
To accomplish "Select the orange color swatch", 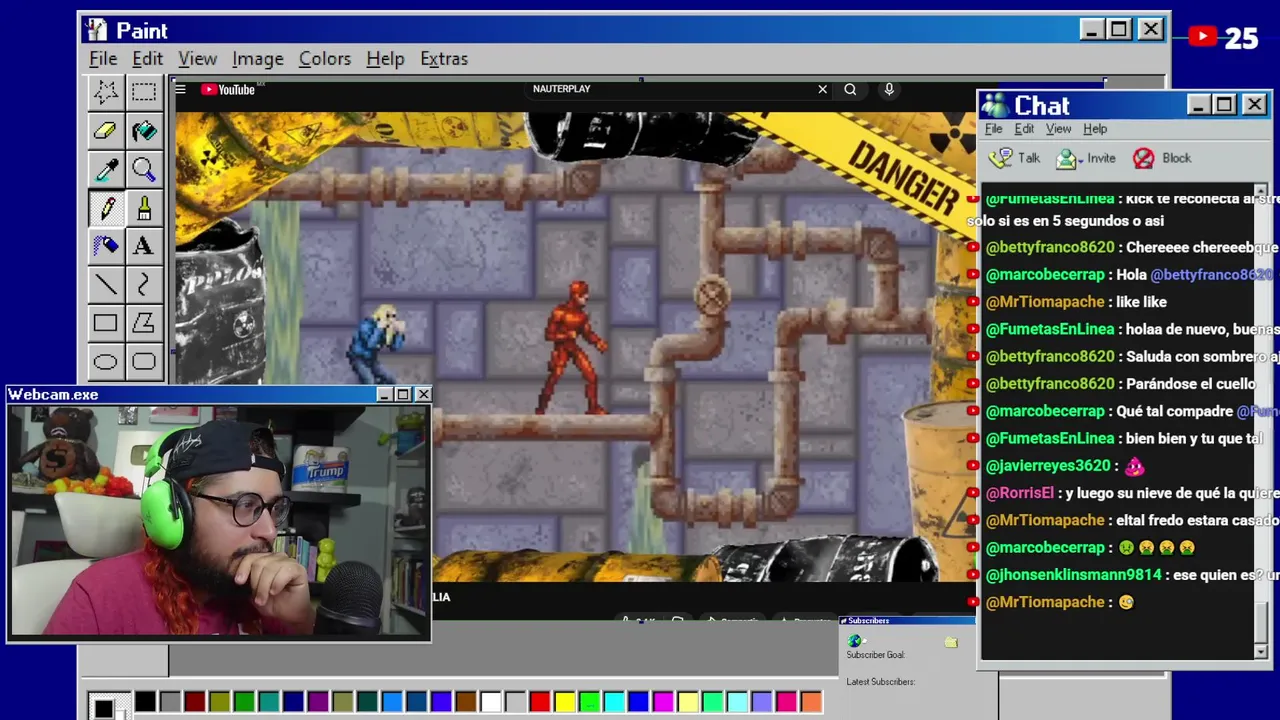I will point(811,702).
